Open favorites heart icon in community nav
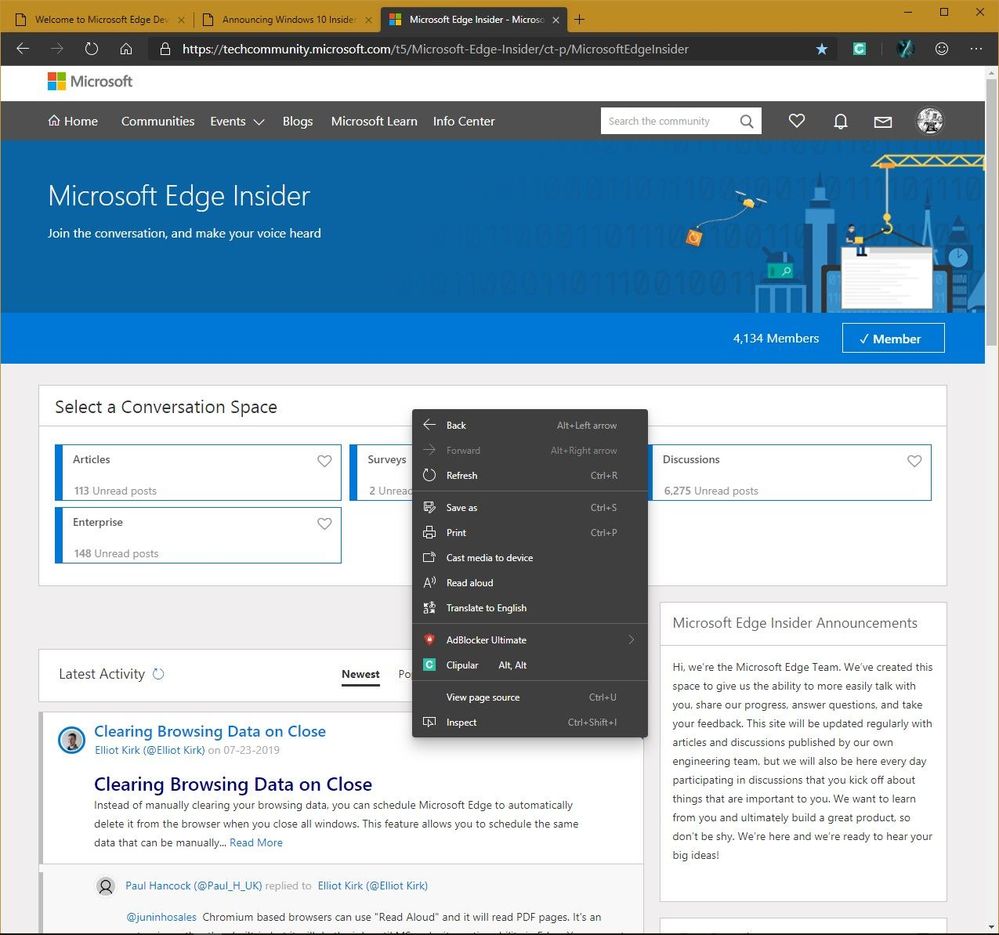 coord(796,120)
